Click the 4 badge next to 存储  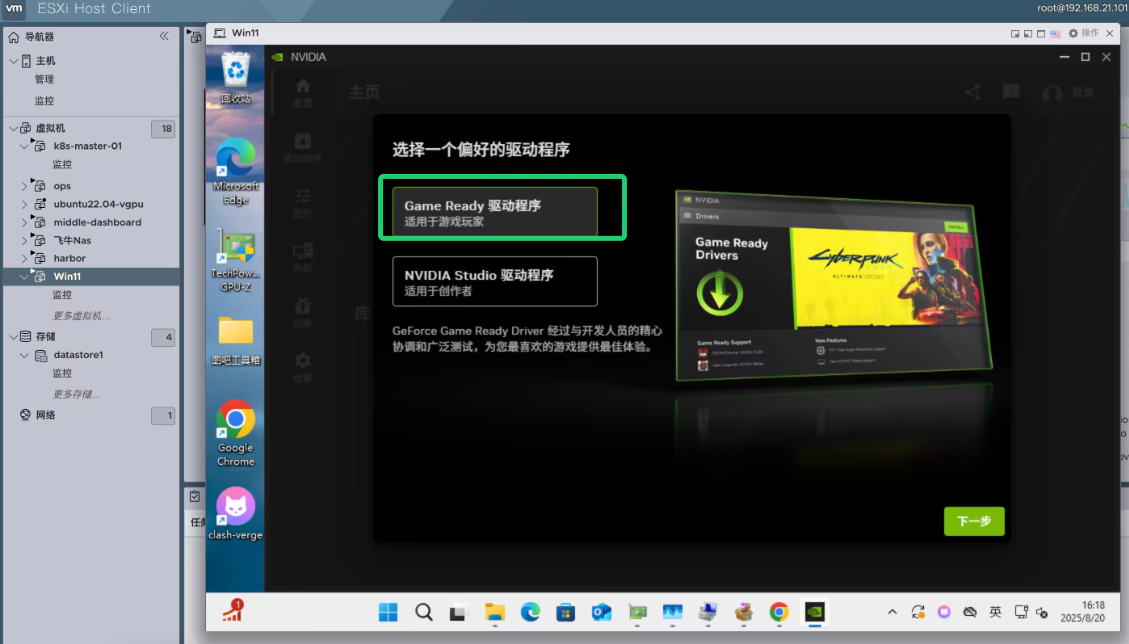(x=163, y=337)
